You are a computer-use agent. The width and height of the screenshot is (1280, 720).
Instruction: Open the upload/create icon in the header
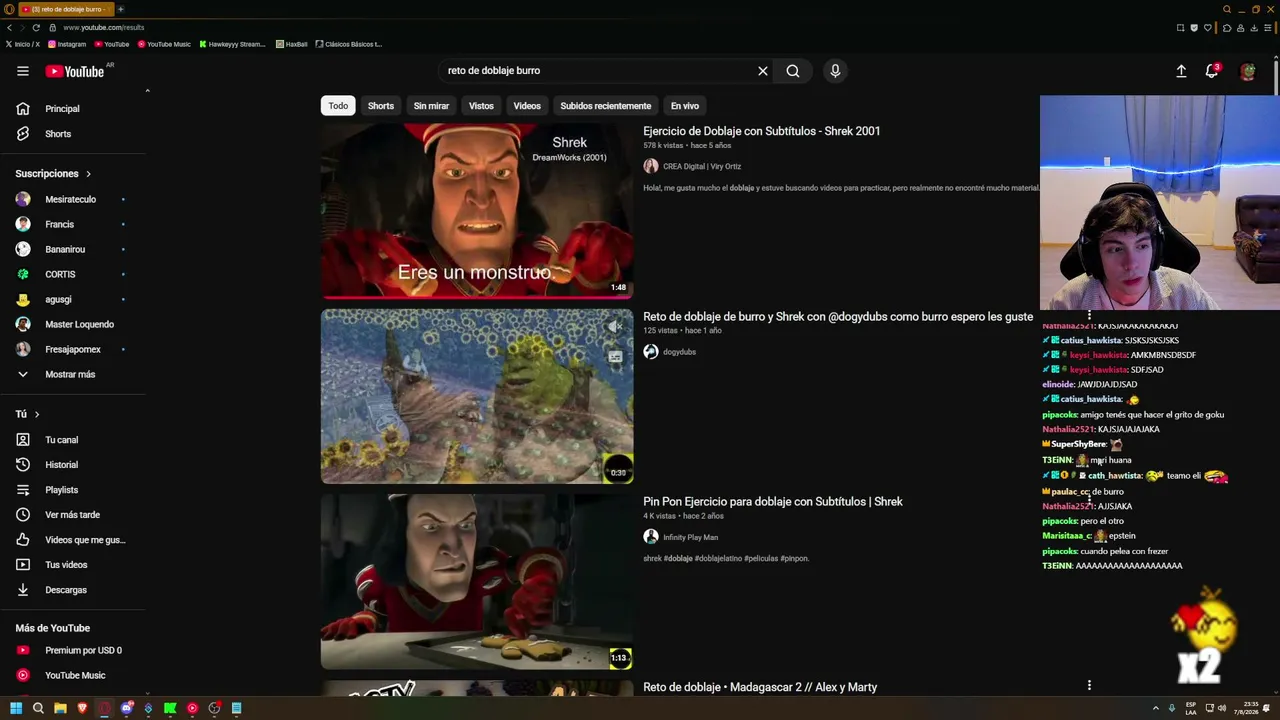click(1181, 71)
